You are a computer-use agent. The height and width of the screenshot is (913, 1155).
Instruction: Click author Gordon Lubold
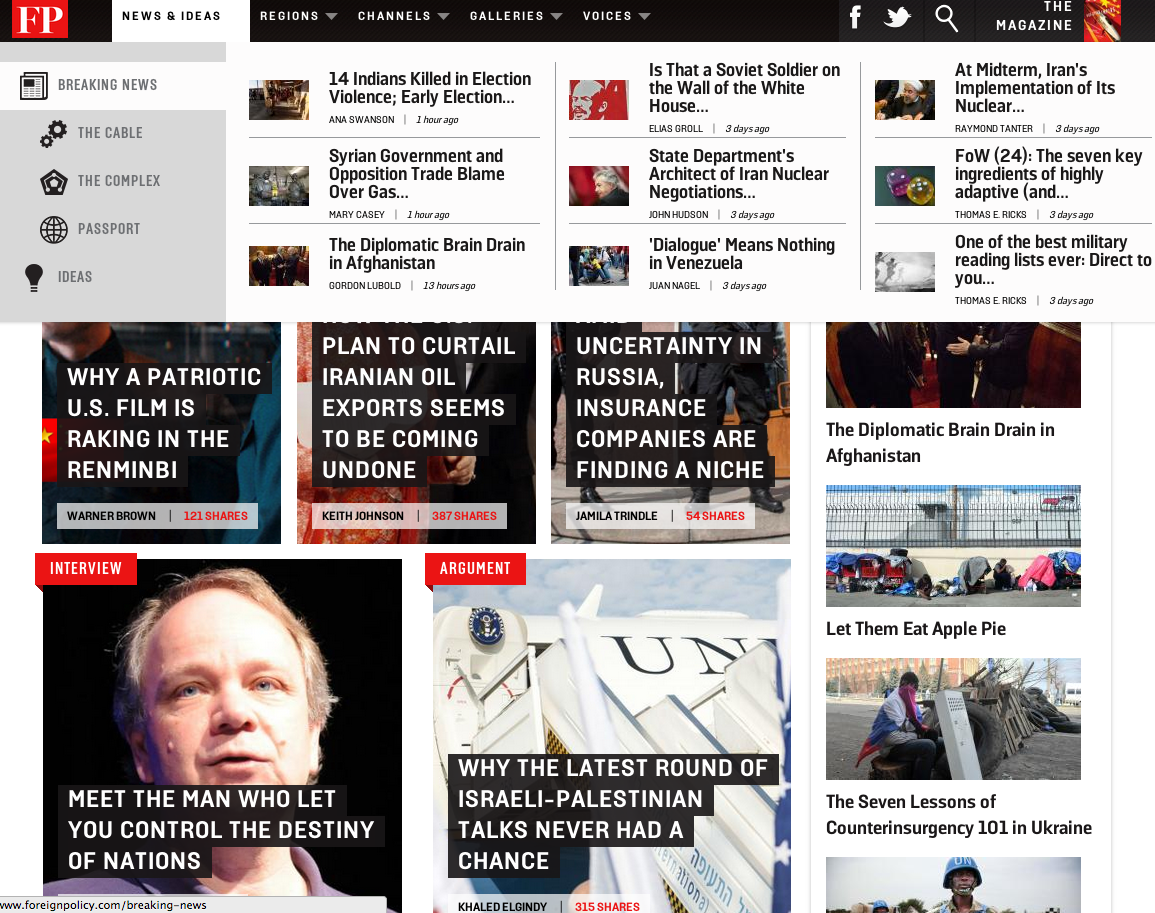365,285
